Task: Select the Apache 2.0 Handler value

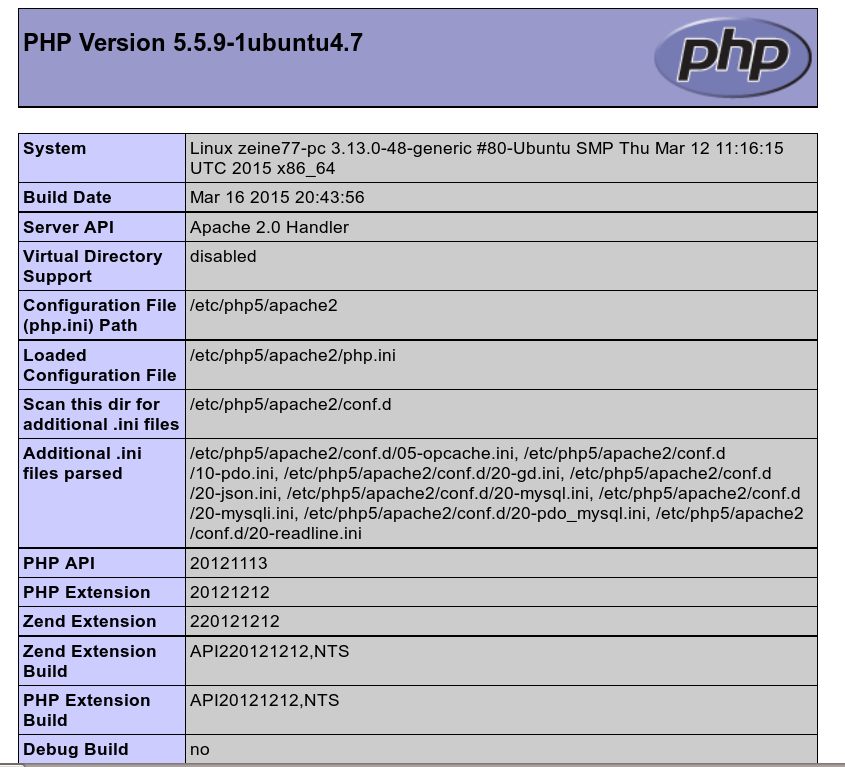Action: coord(269,227)
